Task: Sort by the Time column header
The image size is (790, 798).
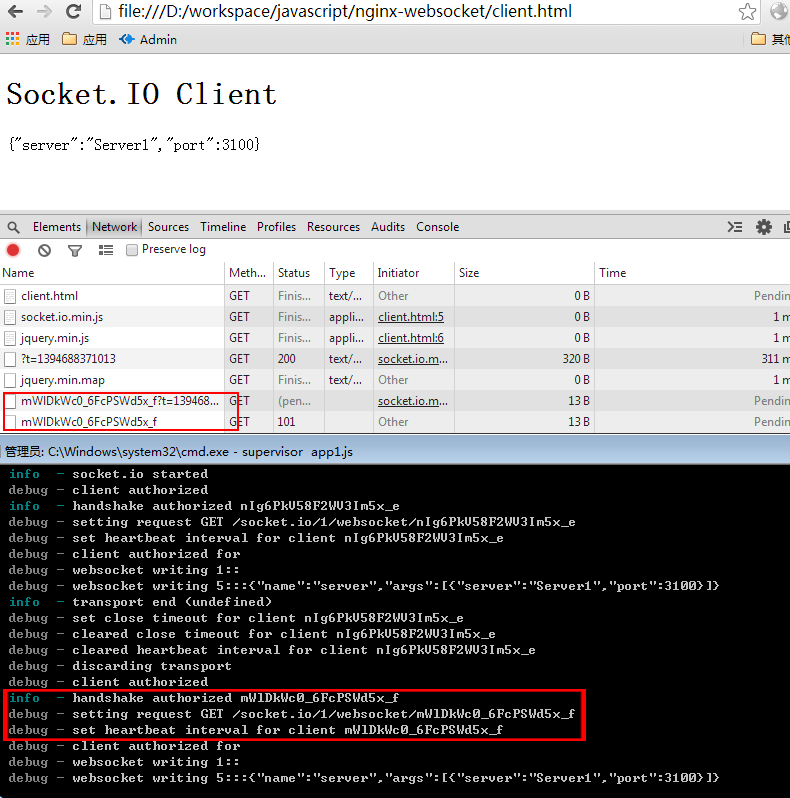Action: click(692, 273)
